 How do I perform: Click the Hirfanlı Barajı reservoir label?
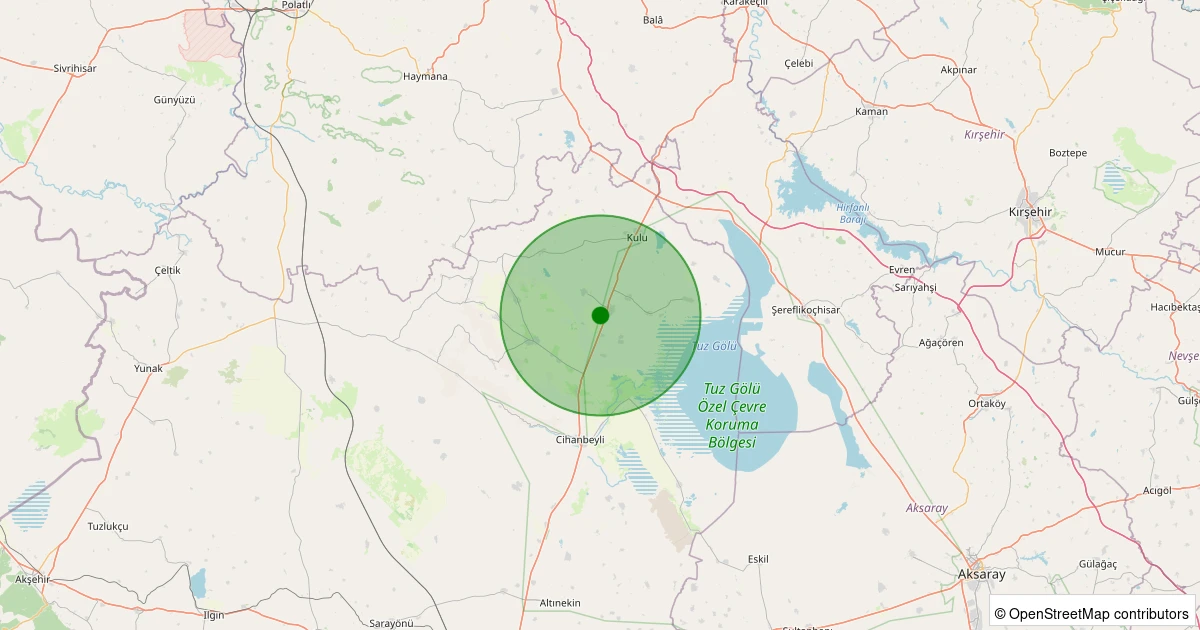click(x=853, y=213)
